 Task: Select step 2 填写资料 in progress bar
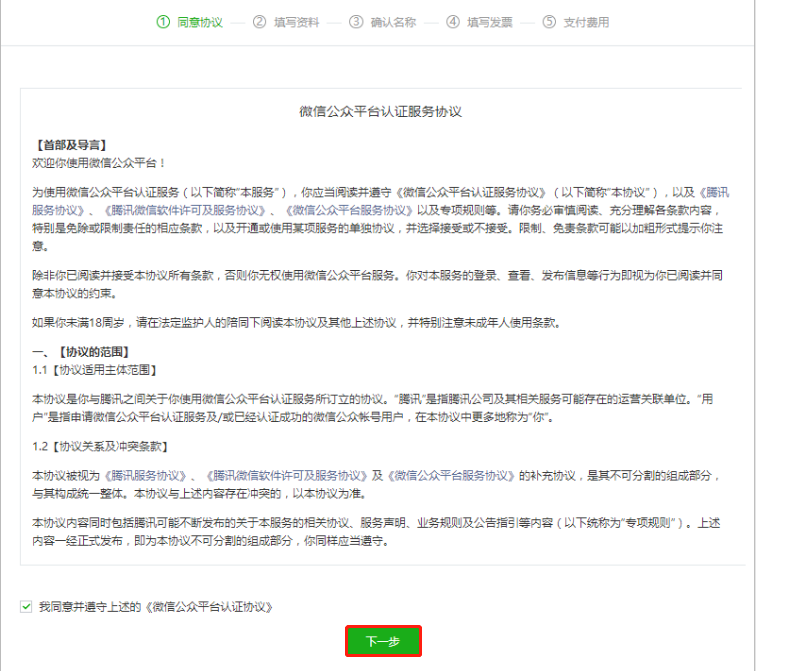(286, 22)
